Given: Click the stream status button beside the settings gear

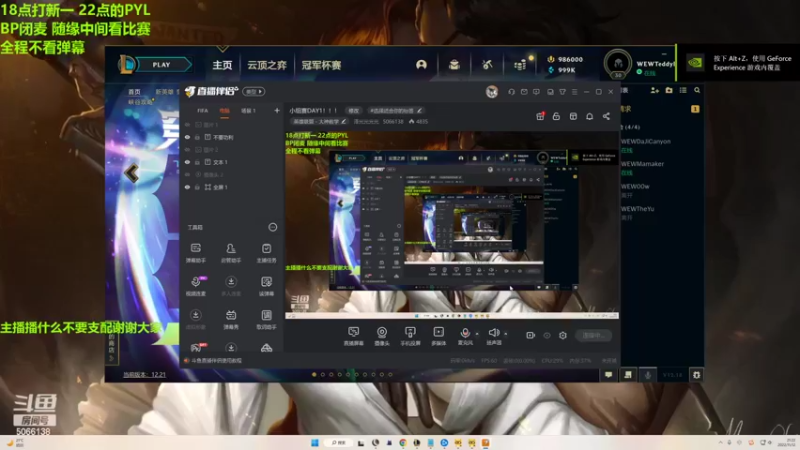Looking at the screenshot, I should coord(593,335).
